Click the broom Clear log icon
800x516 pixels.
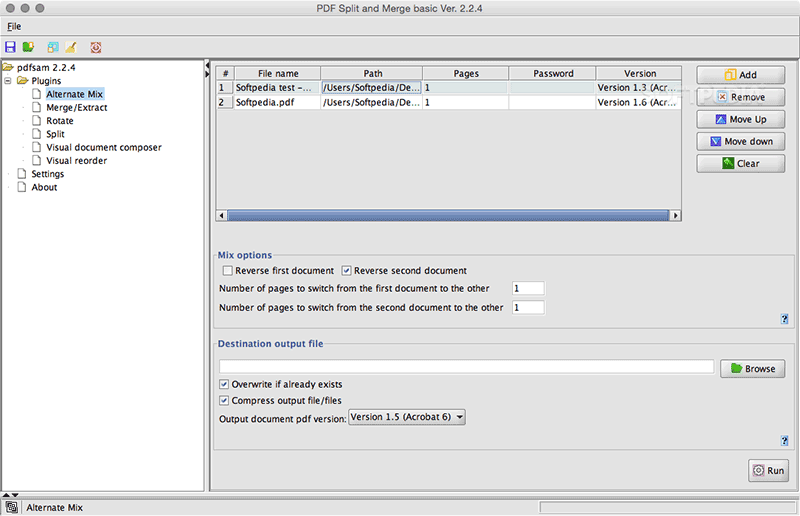pyautogui.click(x=70, y=47)
